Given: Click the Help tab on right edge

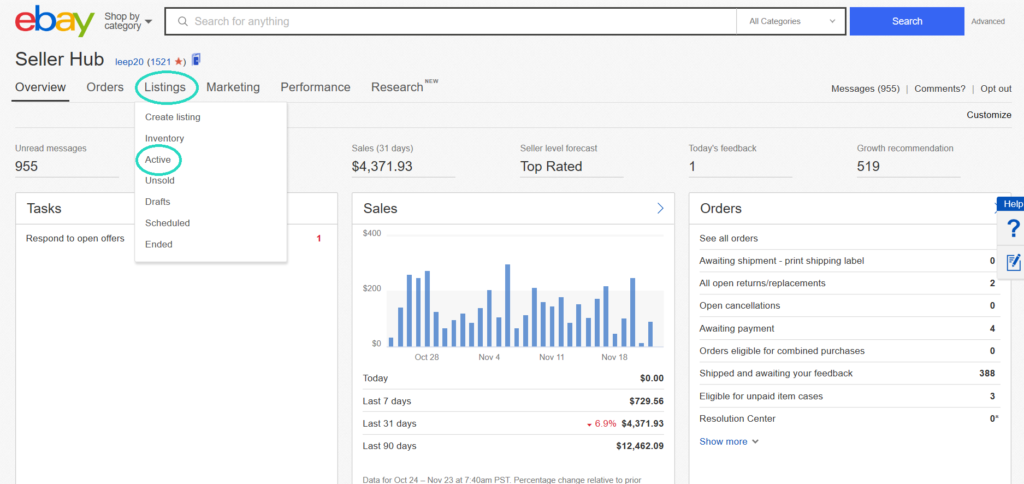Looking at the screenshot, I should tap(1012, 204).
